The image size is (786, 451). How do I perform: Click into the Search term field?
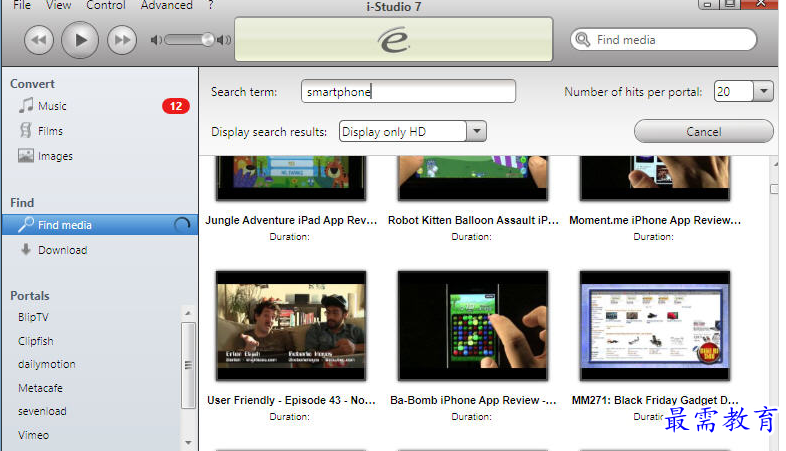coord(408,92)
